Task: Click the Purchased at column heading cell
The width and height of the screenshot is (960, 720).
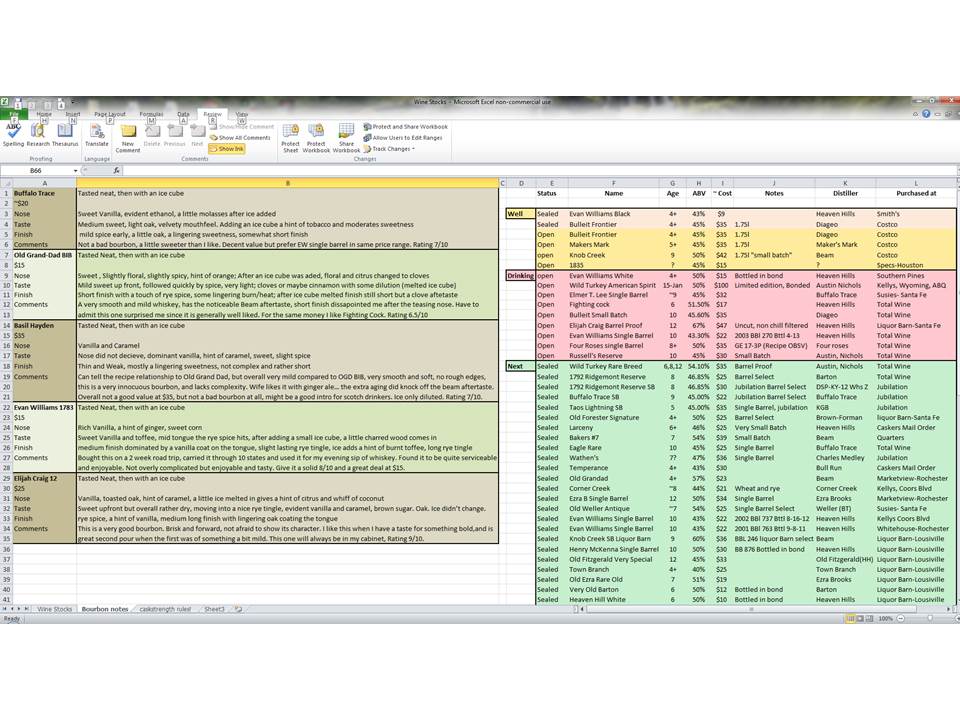Action: point(916,193)
